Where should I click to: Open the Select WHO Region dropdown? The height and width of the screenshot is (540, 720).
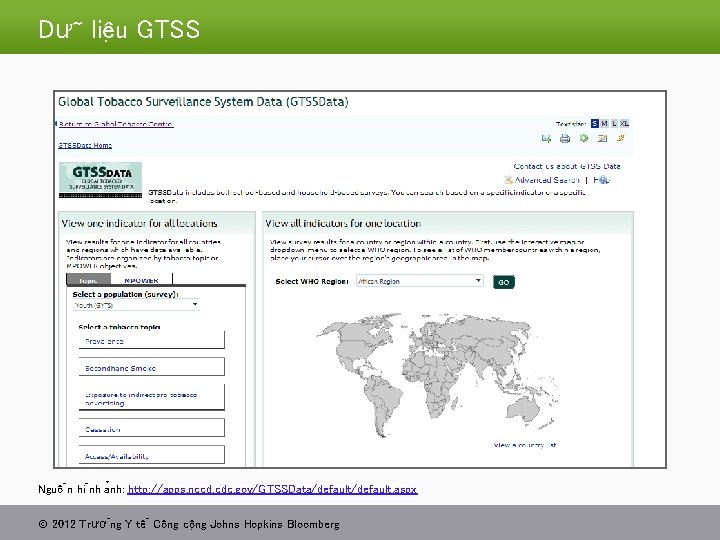420,281
